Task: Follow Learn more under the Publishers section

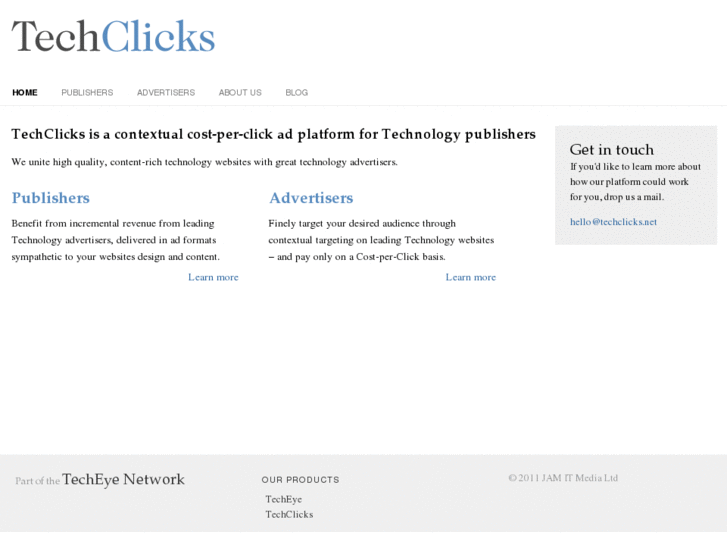Action: click(213, 277)
